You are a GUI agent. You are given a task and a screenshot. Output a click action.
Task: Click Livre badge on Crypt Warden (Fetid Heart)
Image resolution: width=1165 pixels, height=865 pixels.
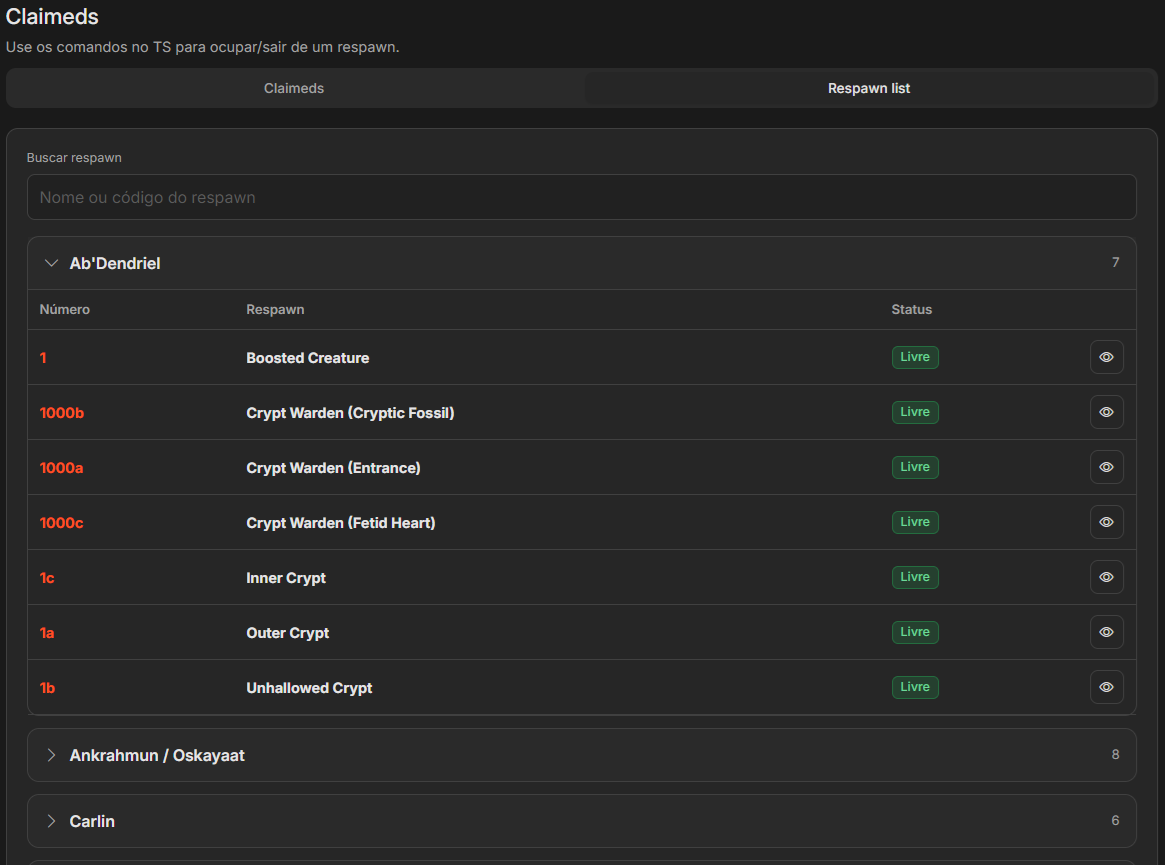915,522
